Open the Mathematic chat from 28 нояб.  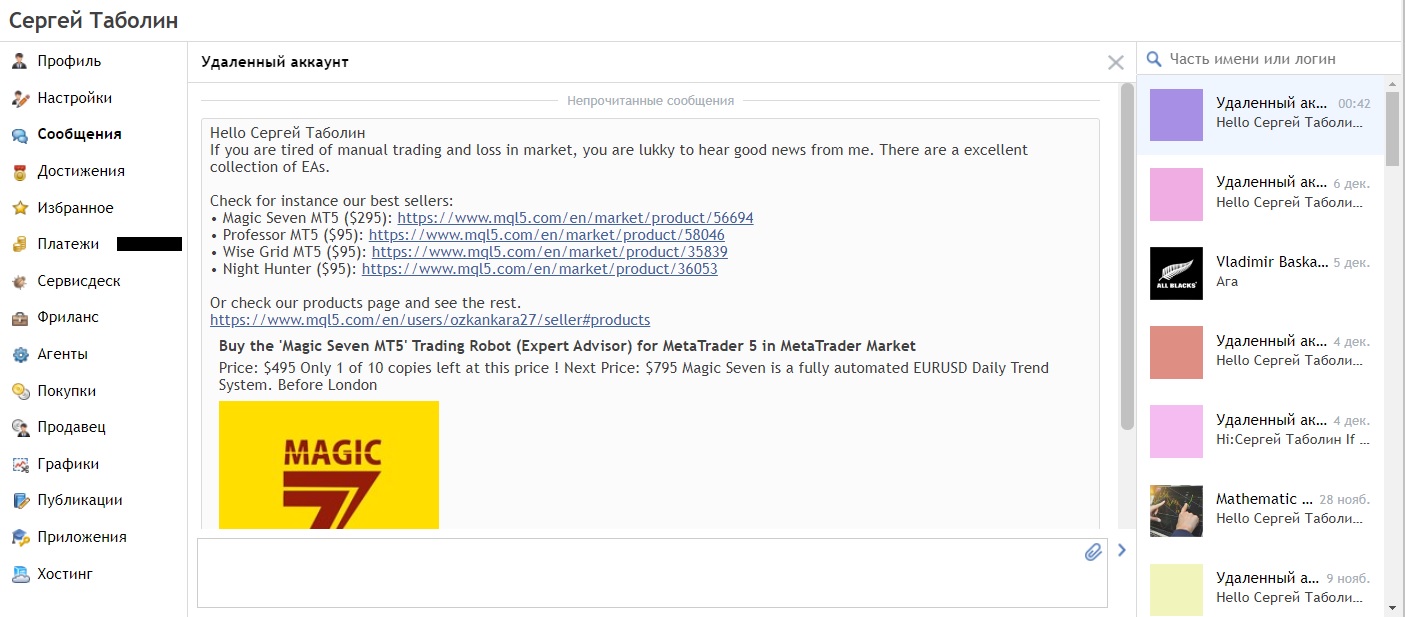(x=1261, y=510)
